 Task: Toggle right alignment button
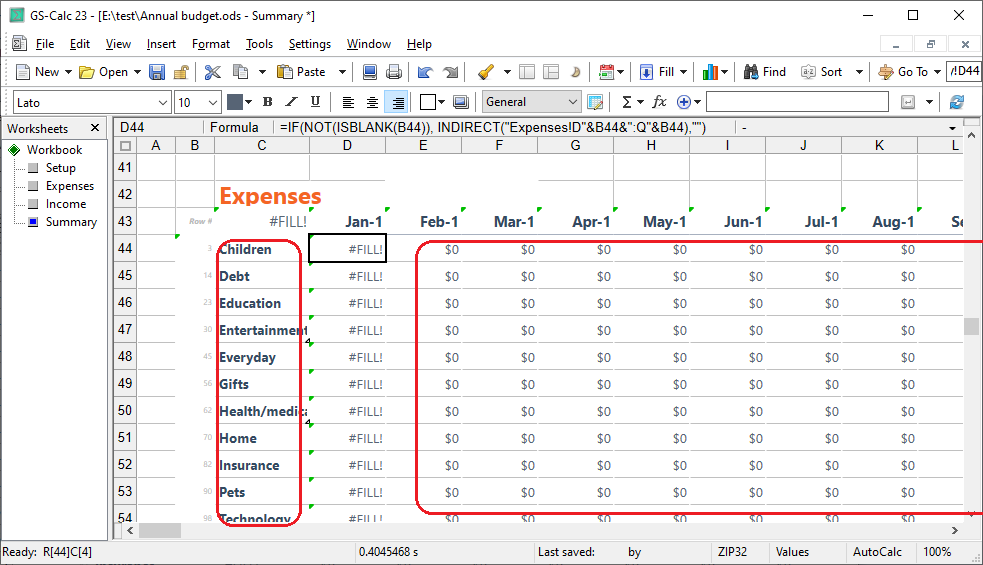tap(397, 102)
